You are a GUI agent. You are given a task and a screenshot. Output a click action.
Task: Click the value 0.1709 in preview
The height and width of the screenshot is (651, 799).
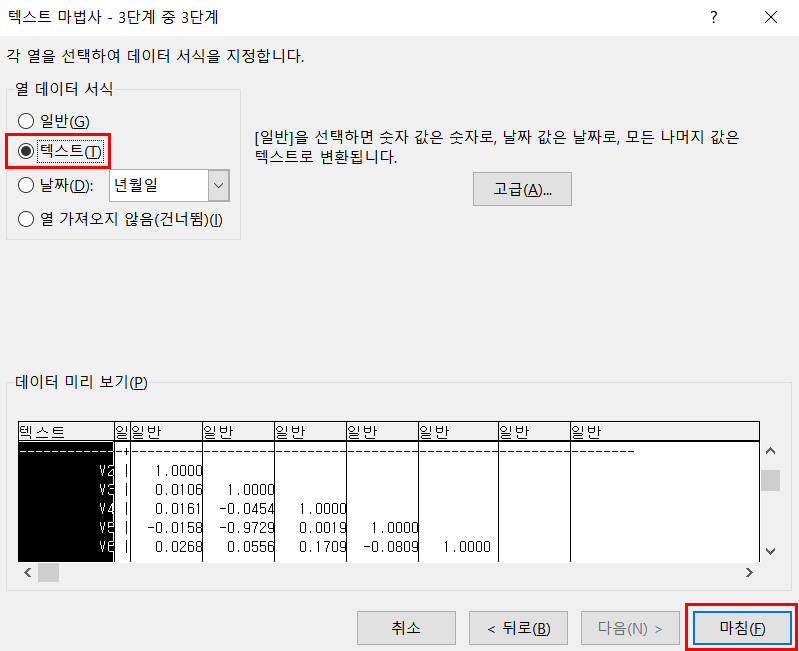323,547
